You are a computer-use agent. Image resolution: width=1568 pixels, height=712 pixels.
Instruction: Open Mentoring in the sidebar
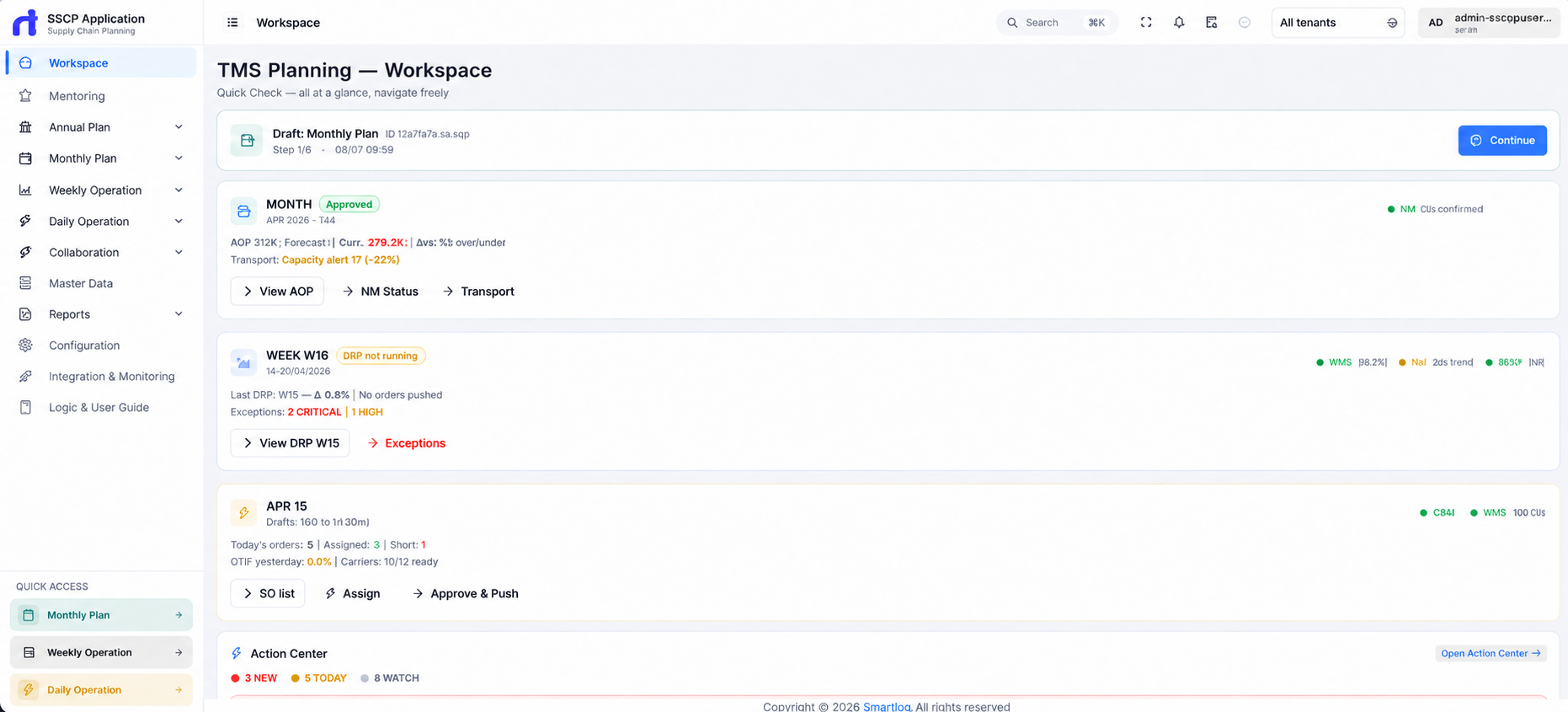tap(101, 96)
